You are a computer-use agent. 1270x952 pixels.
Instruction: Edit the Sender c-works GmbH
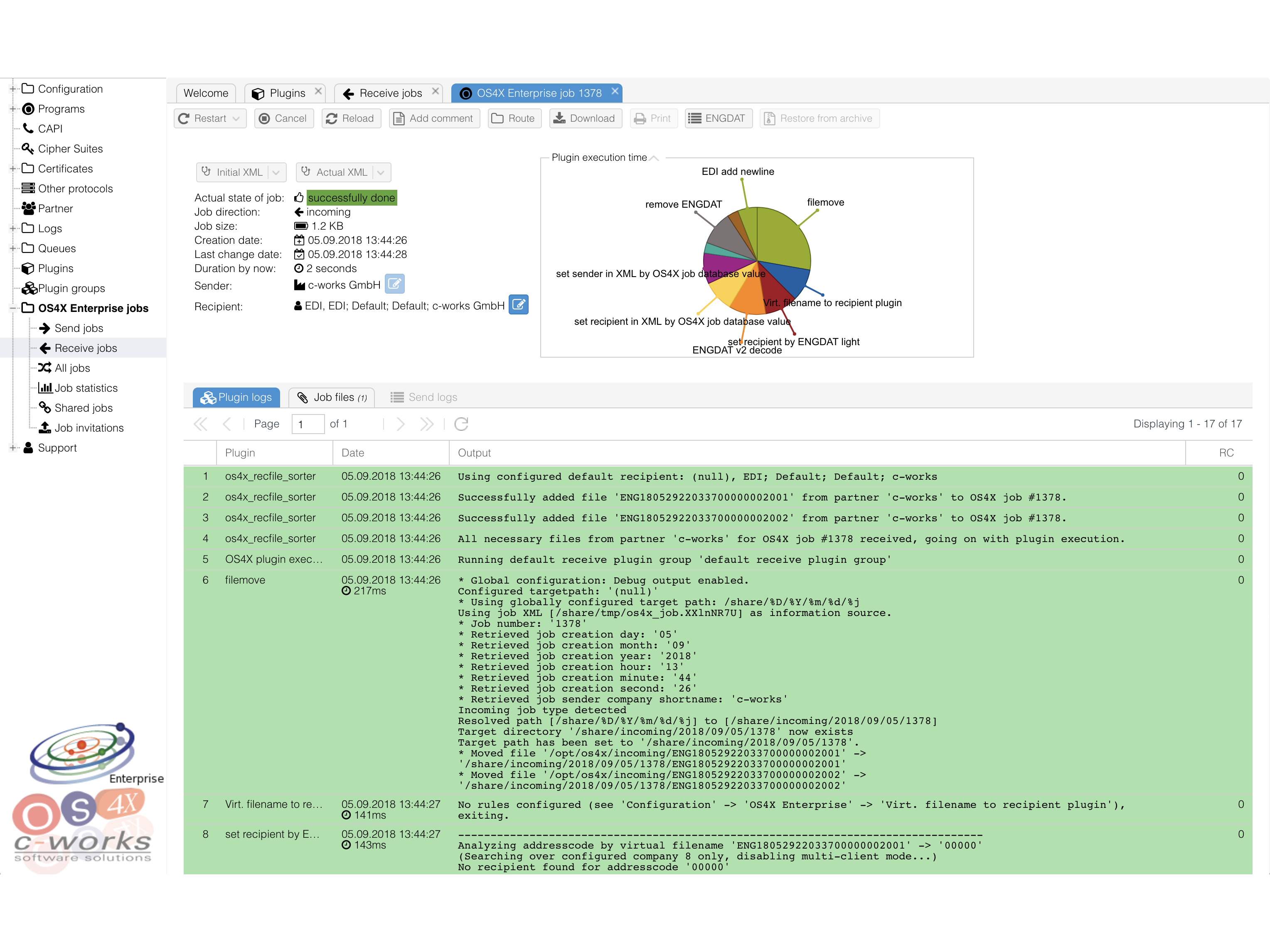coord(394,283)
